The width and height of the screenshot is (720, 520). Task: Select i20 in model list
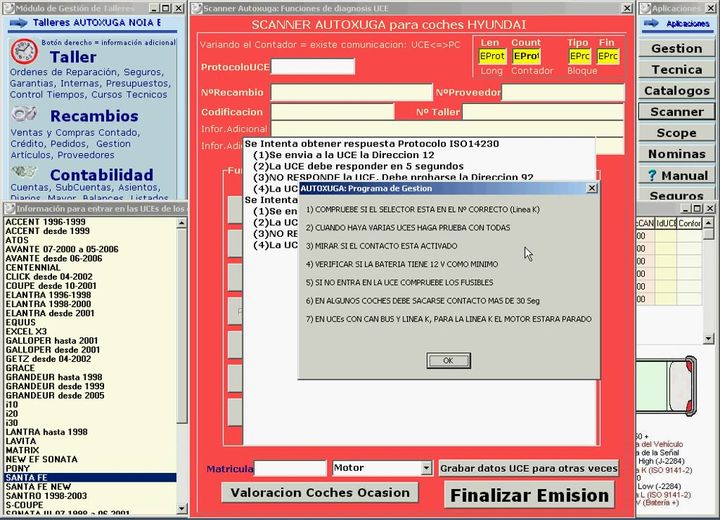point(90,413)
